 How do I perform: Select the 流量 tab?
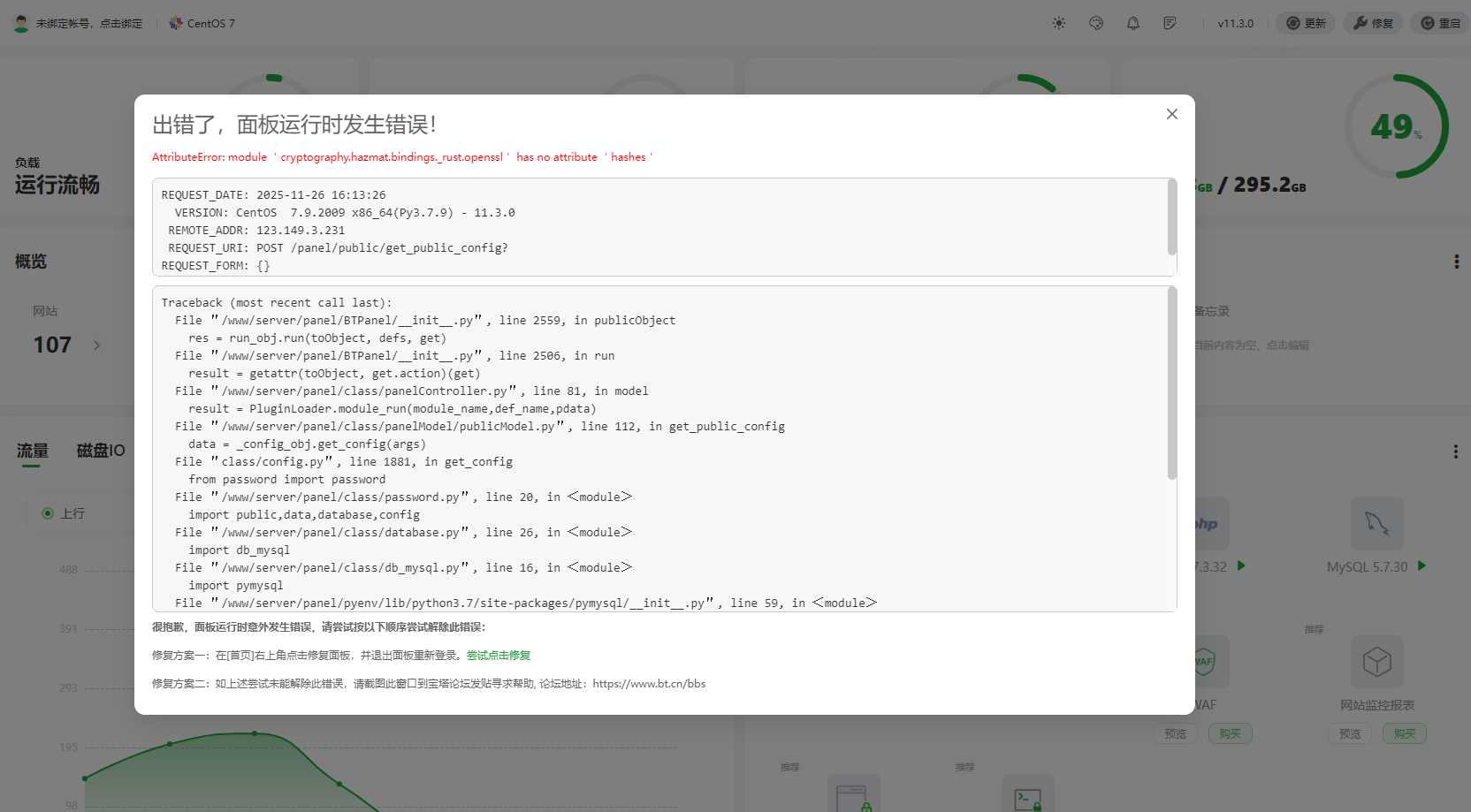[32, 450]
